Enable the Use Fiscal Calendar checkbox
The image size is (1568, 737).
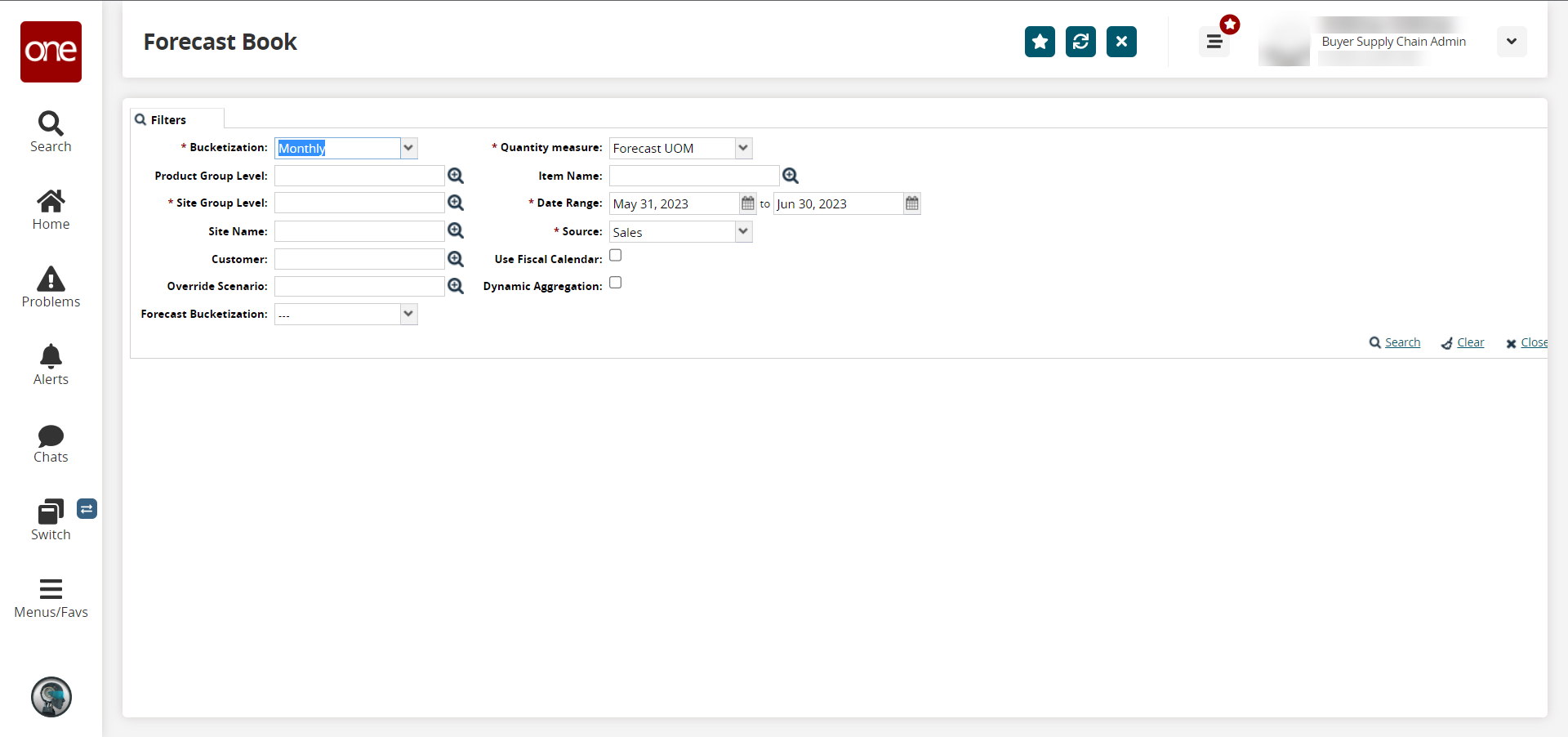coord(616,256)
